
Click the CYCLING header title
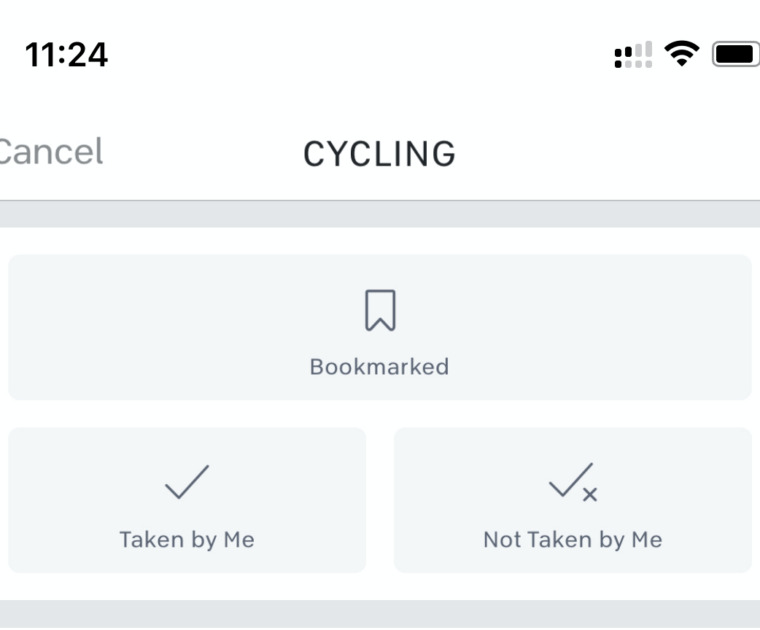[x=380, y=154]
